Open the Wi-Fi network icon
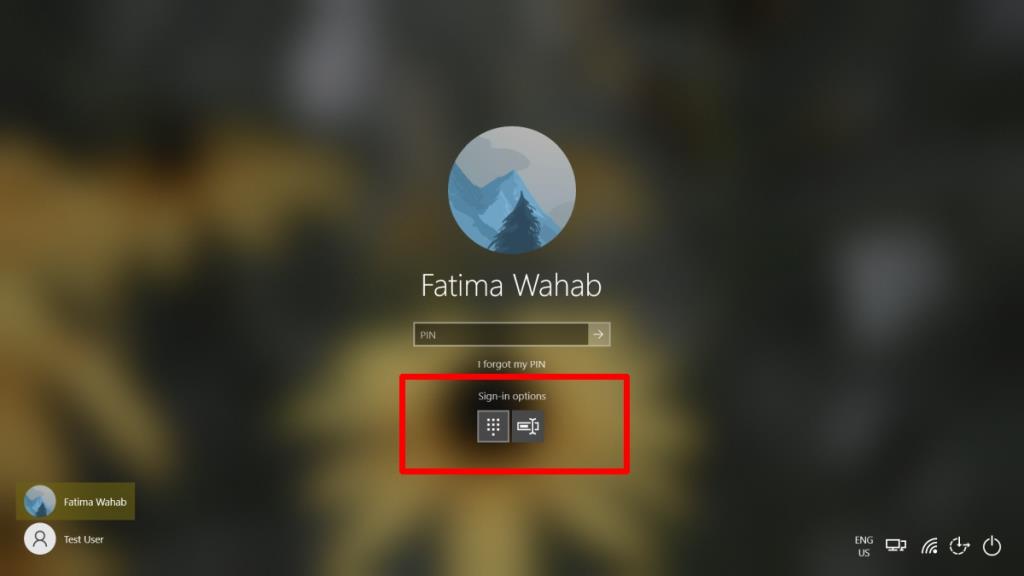1024x576 pixels. coord(929,545)
